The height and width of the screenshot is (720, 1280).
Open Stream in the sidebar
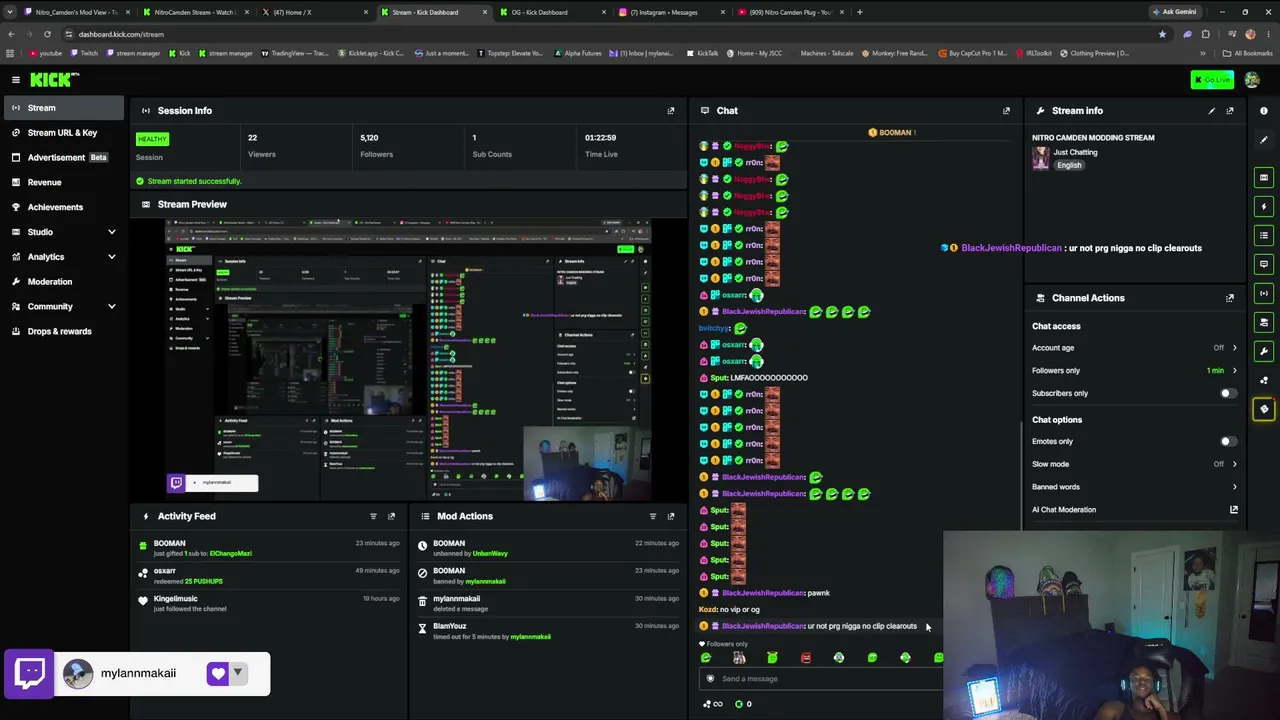tap(65, 108)
